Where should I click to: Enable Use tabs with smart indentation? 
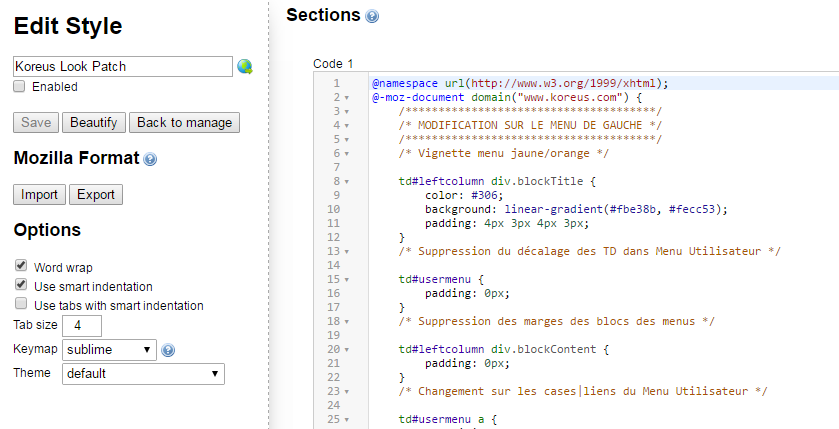pyautogui.click(x=21, y=305)
